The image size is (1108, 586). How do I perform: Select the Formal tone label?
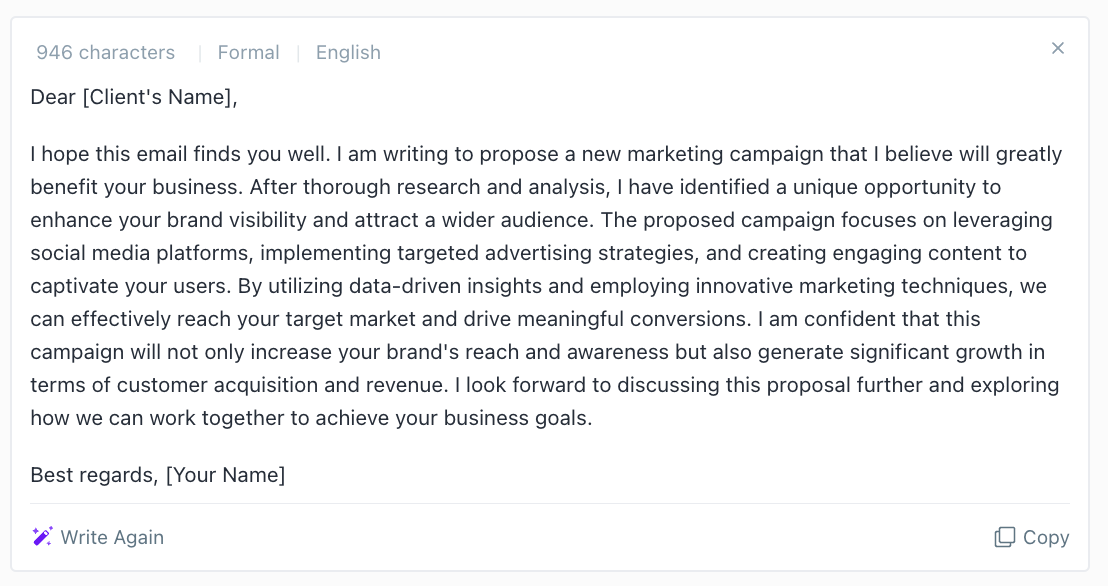[248, 52]
